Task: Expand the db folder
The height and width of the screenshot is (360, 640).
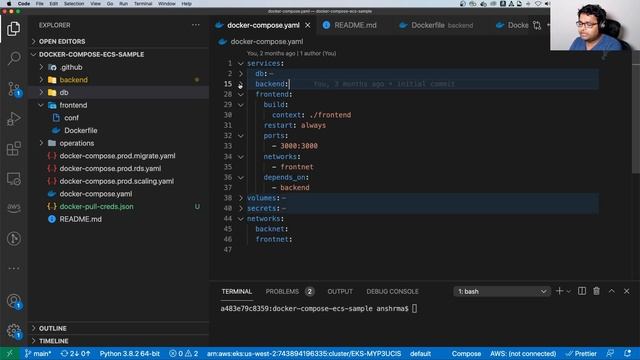Action: click(x=64, y=92)
